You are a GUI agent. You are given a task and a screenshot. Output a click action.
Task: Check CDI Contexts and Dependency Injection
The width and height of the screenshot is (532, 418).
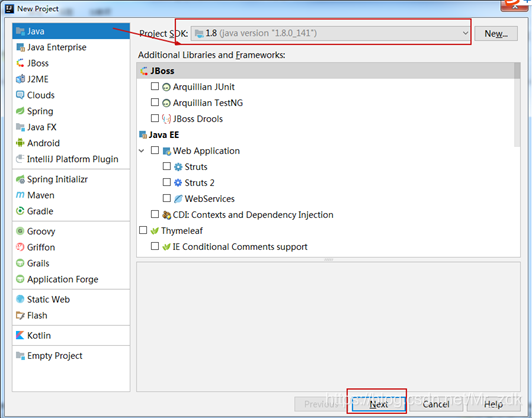click(155, 214)
